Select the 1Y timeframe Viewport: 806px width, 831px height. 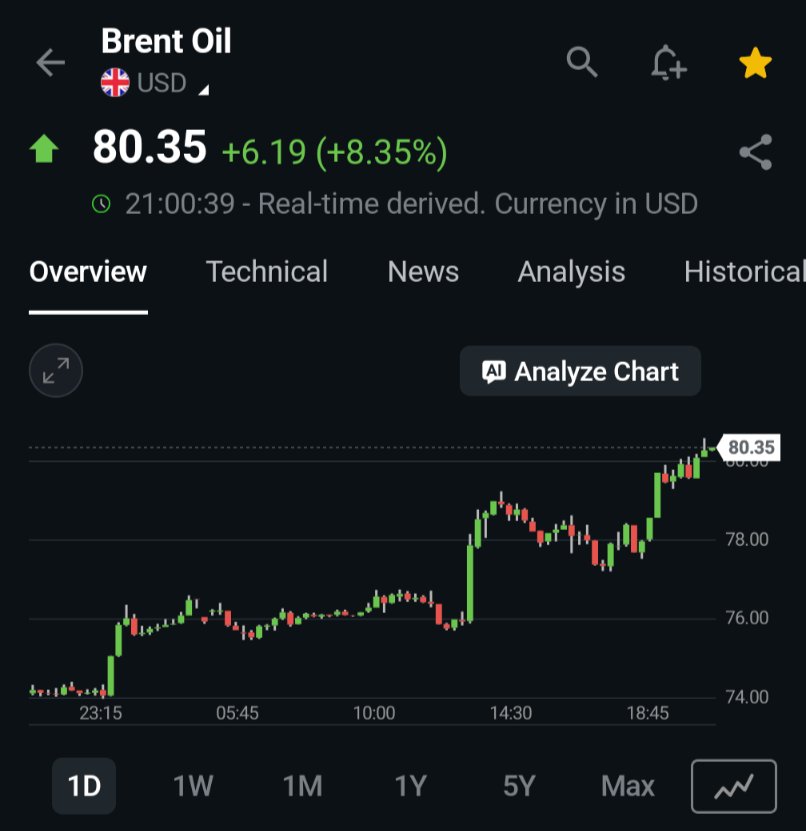pyautogui.click(x=411, y=786)
